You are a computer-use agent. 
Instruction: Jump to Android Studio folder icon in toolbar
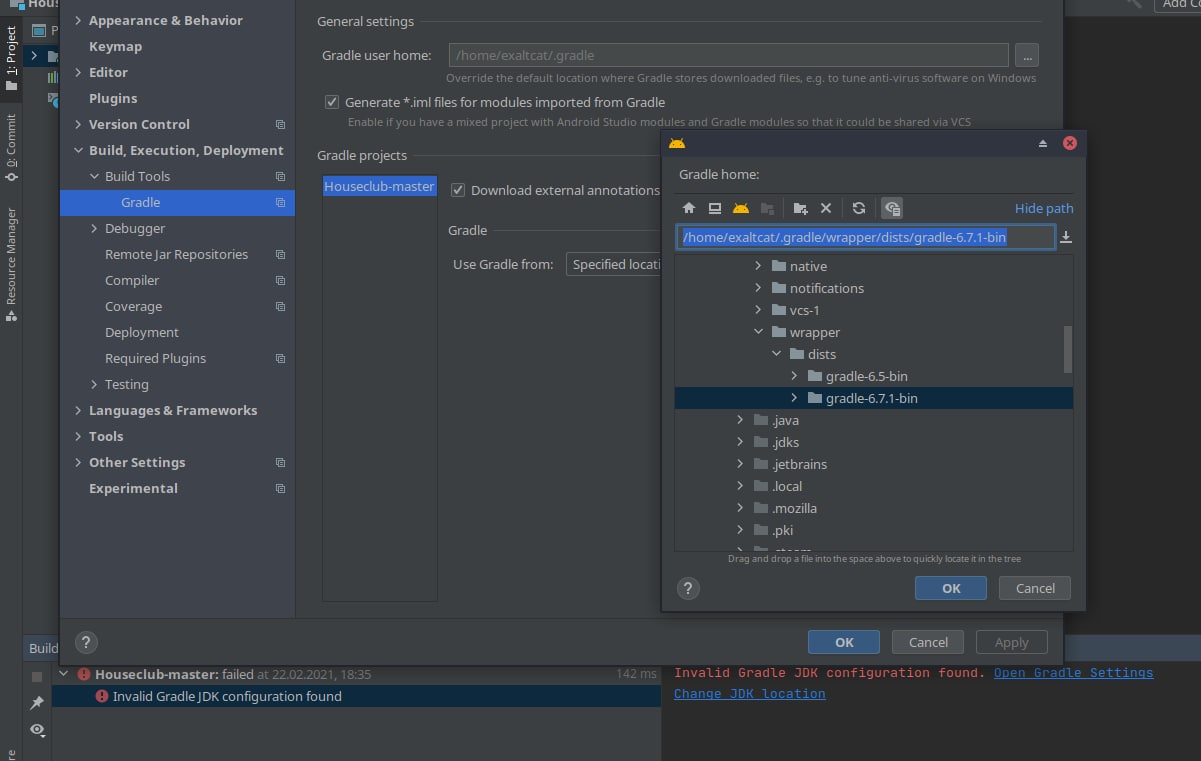pyautogui.click(x=740, y=208)
